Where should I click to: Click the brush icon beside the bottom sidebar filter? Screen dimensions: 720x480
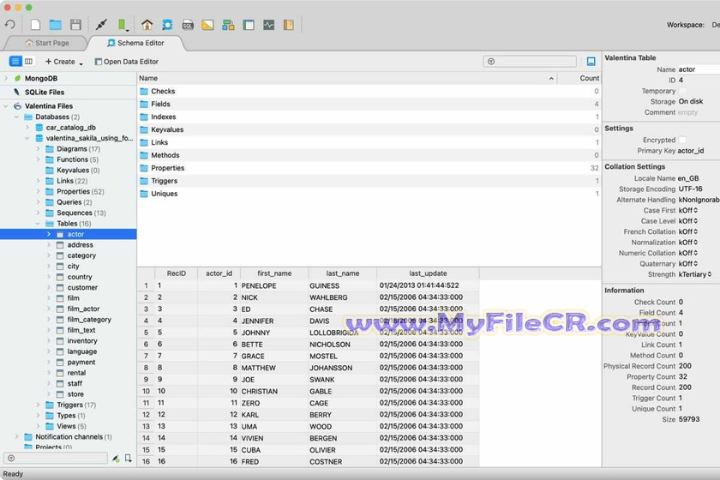tap(116, 458)
